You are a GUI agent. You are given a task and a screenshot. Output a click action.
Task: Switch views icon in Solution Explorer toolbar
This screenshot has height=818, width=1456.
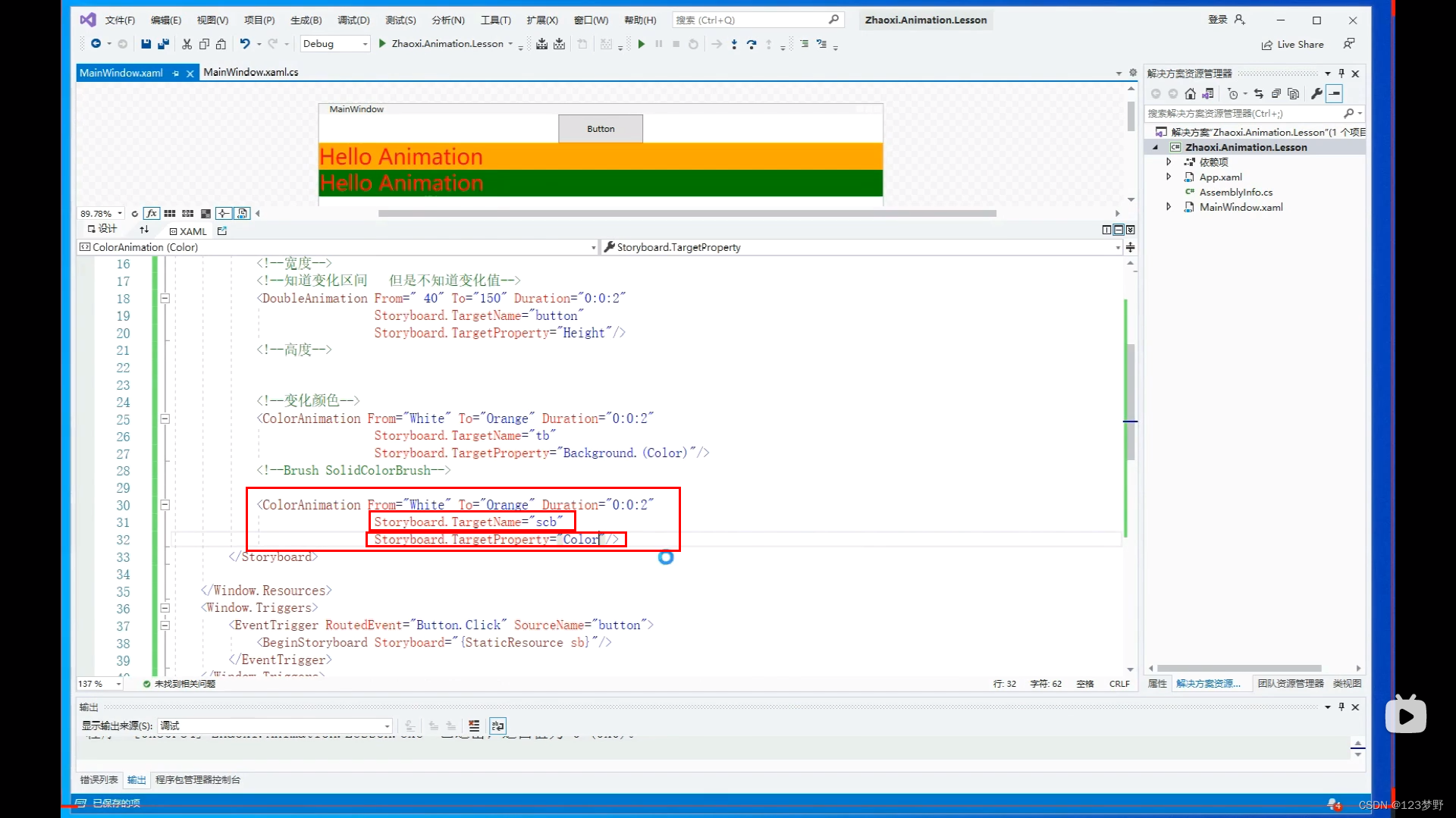pos(1207,94)
